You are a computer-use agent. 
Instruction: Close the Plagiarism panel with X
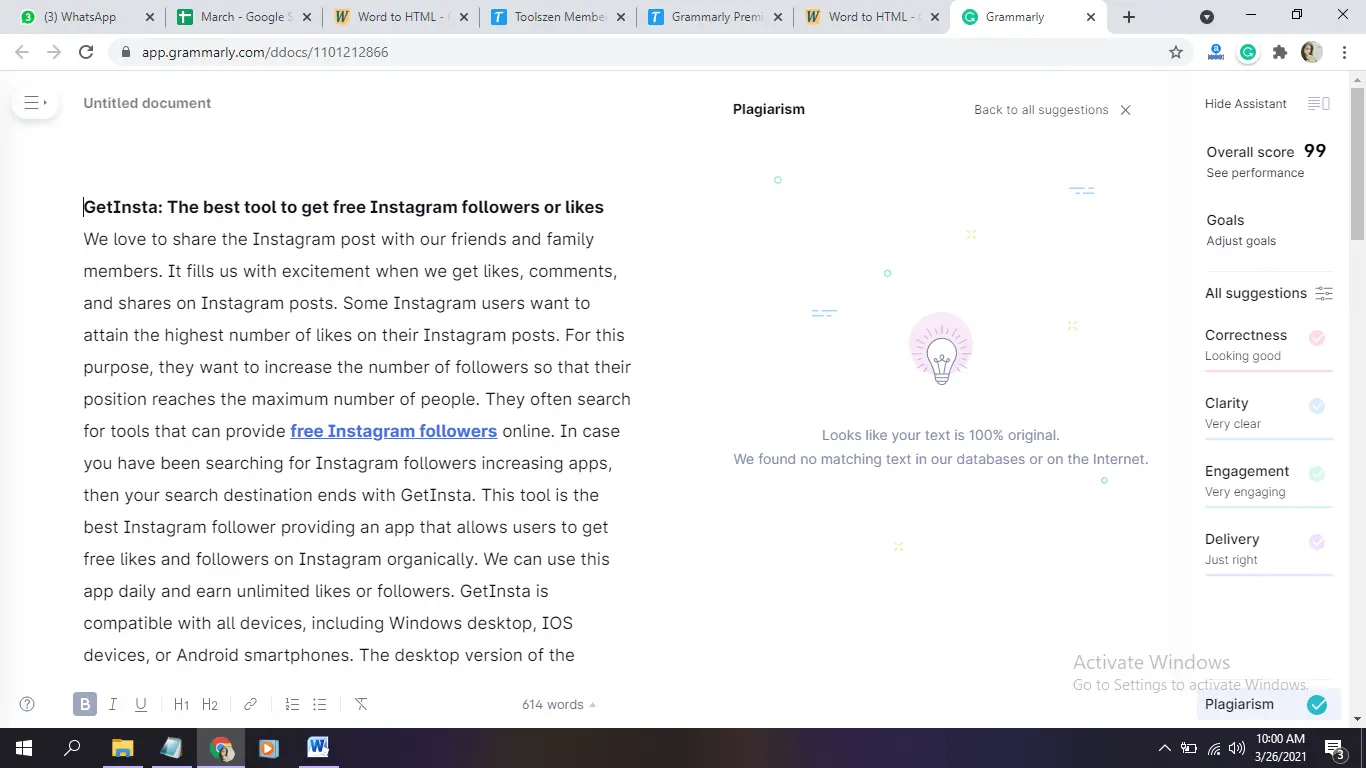point(1125,110)
